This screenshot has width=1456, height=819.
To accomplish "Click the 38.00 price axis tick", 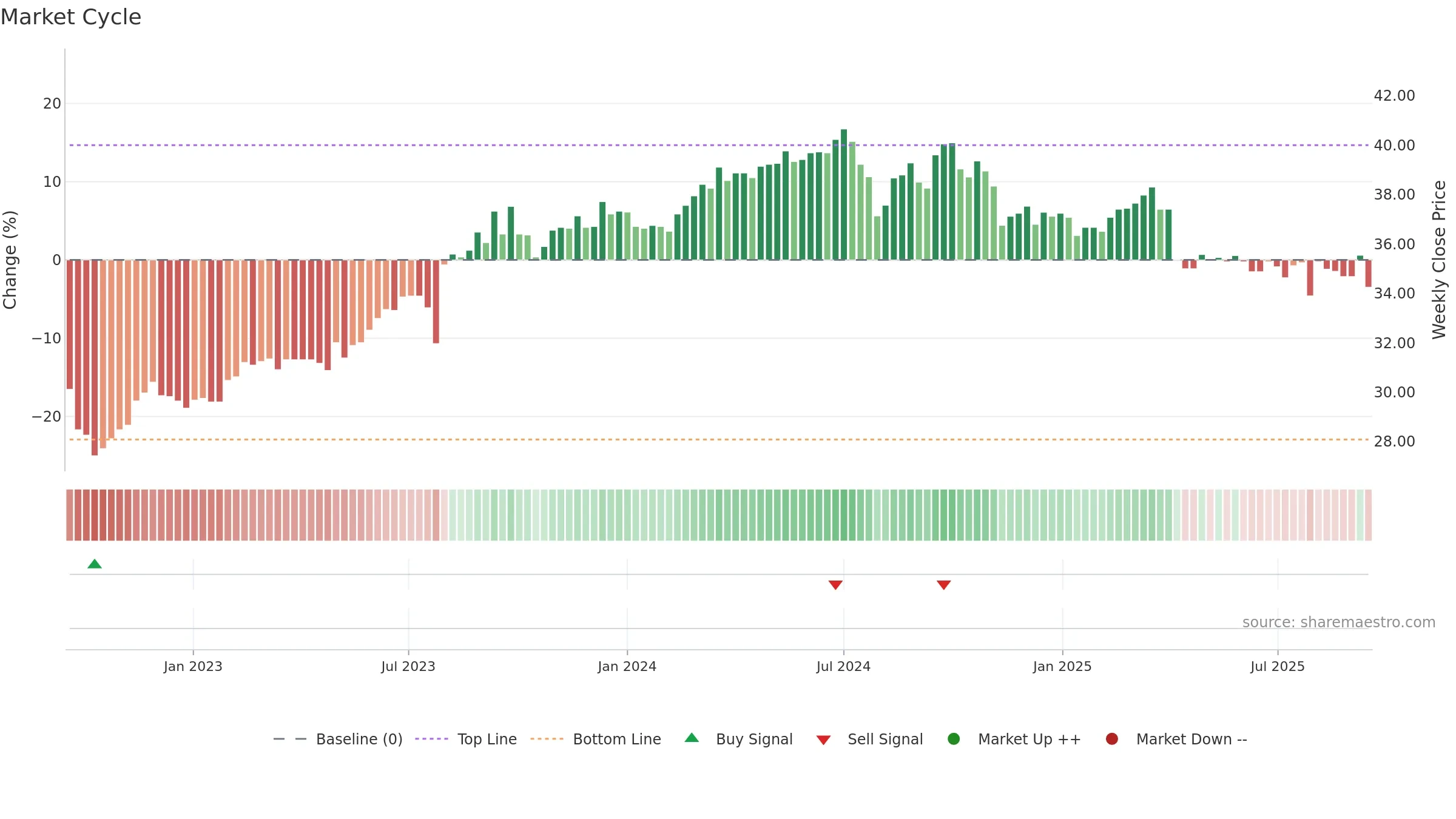I will click(x=1394, y=195).
